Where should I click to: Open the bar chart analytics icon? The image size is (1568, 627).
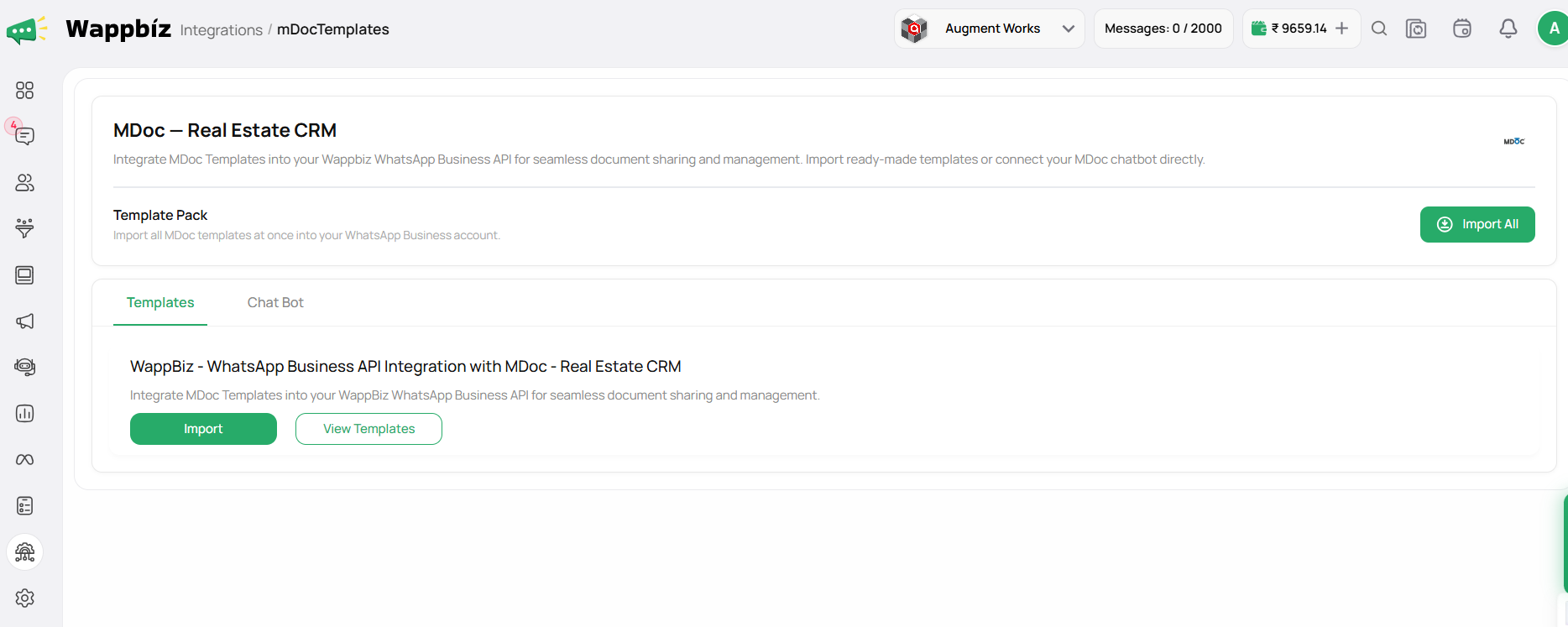click(x=25, y=413)
